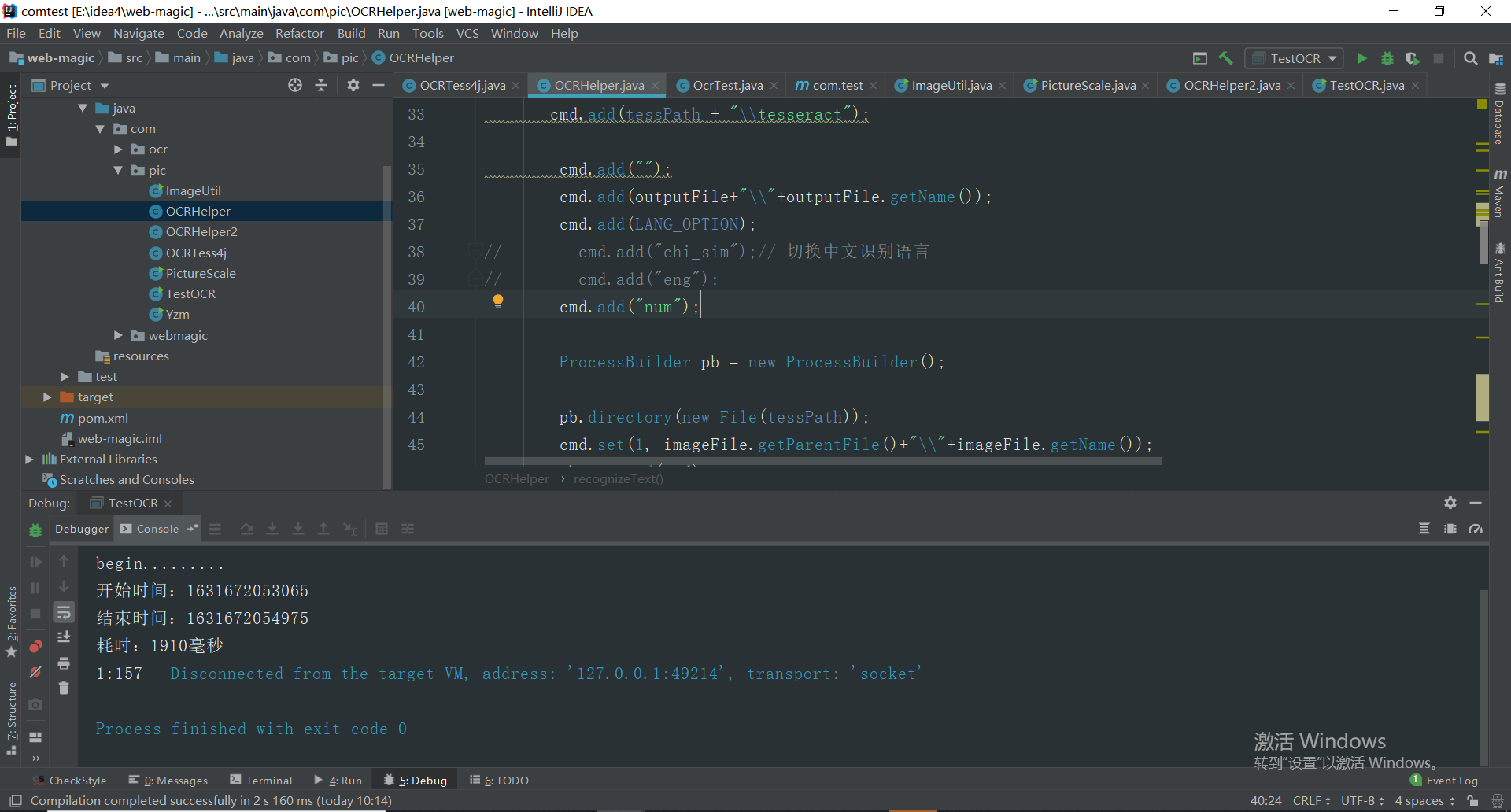Build project with the hammer icon
The width and height of the screenshot is (1511, 812).
(x=1225, y=58)
